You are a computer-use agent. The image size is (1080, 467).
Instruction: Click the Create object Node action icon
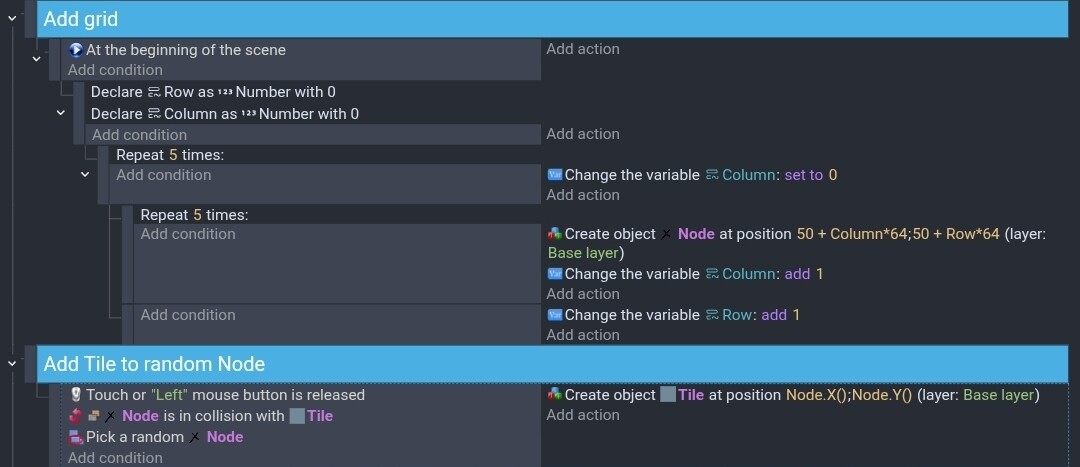555,234
